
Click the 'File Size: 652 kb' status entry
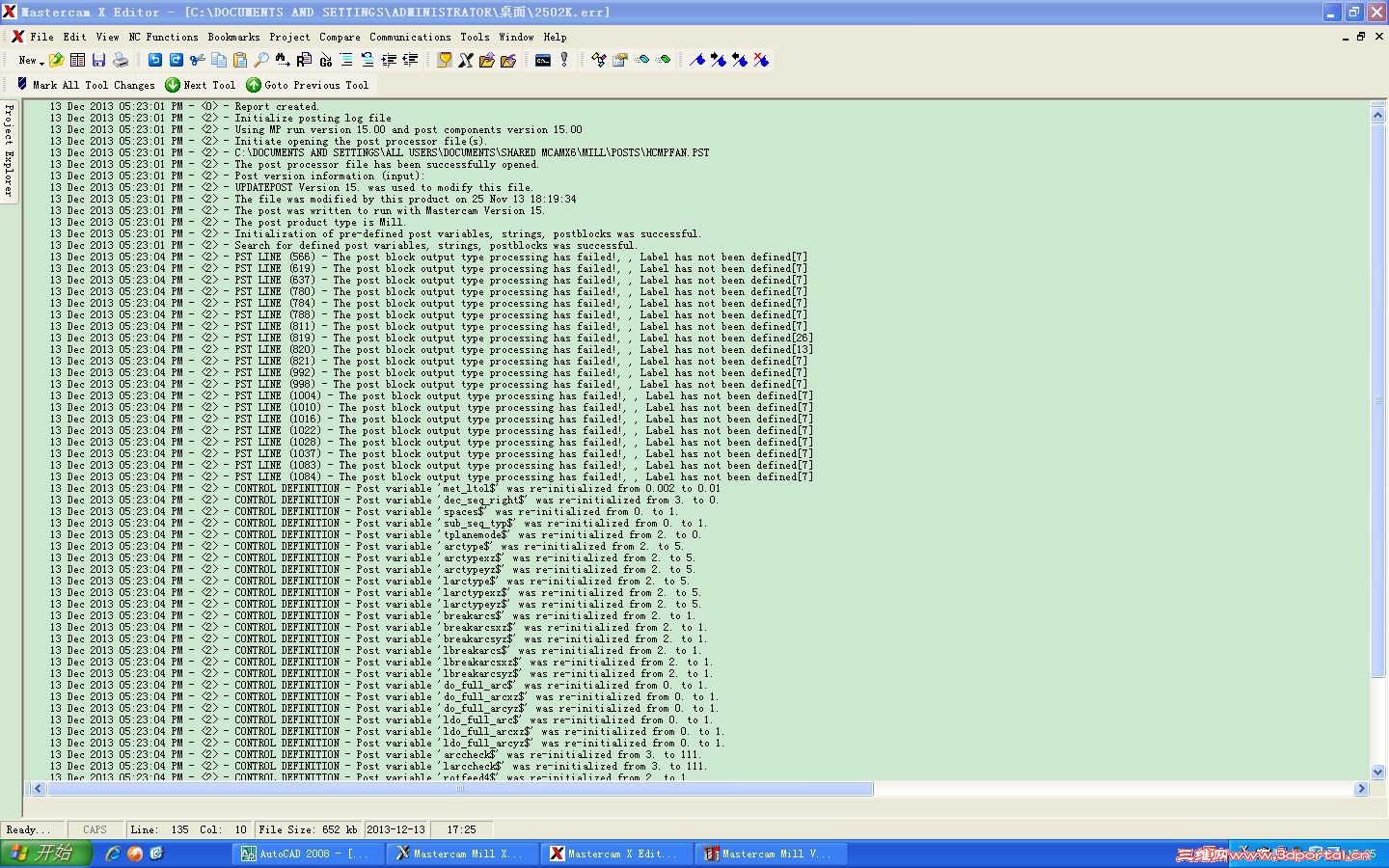[x=308, y=829]
